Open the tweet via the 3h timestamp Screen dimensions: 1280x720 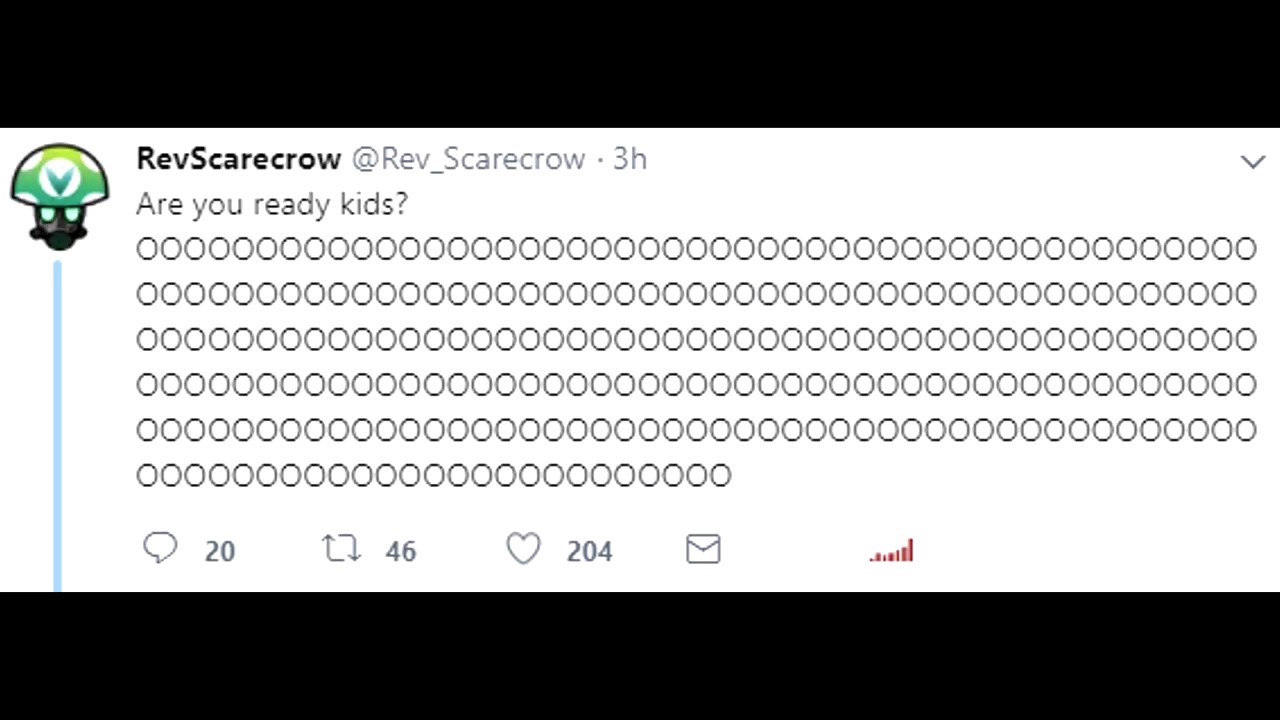[630, 159]
